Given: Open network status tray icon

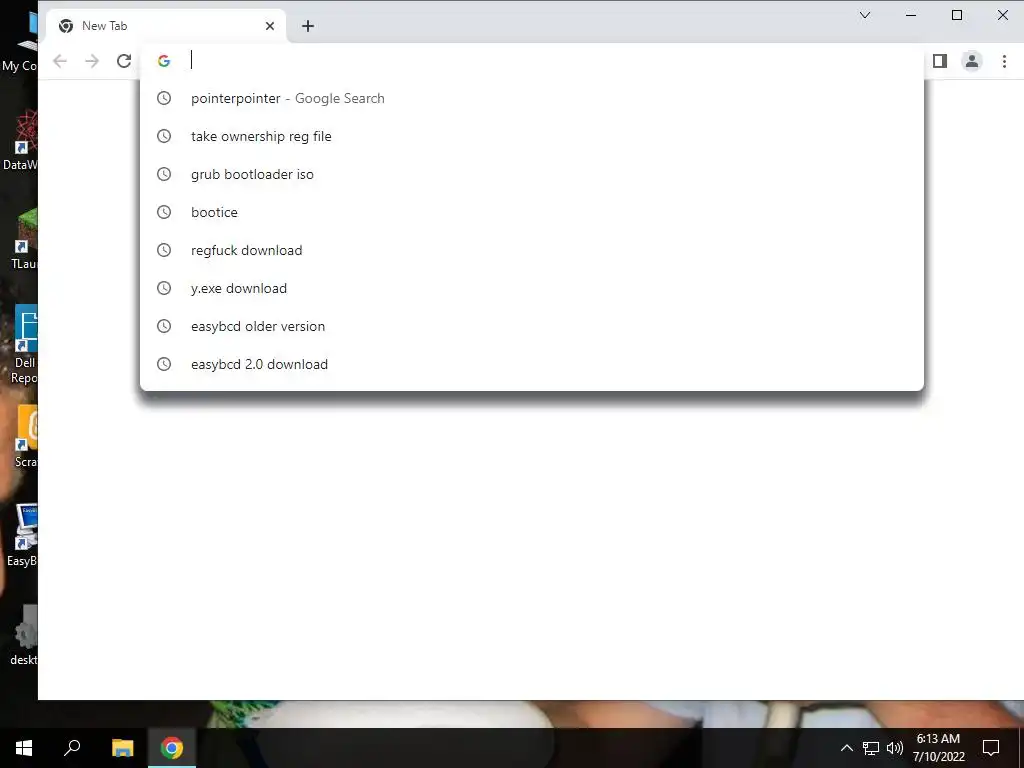Looking at the screenshot, I should pyautogui.click(x=871, y=748).
